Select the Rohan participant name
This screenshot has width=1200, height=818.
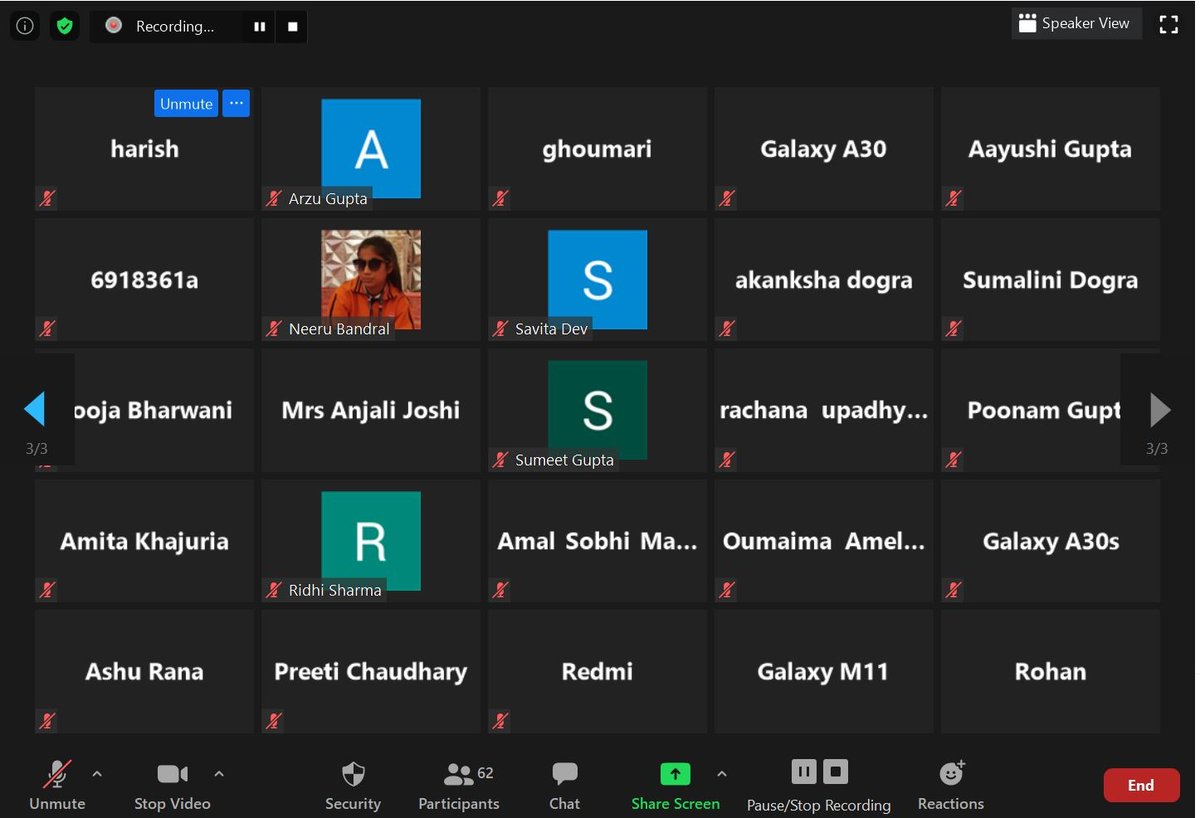pyautogui.click(x=1050, y=671)
